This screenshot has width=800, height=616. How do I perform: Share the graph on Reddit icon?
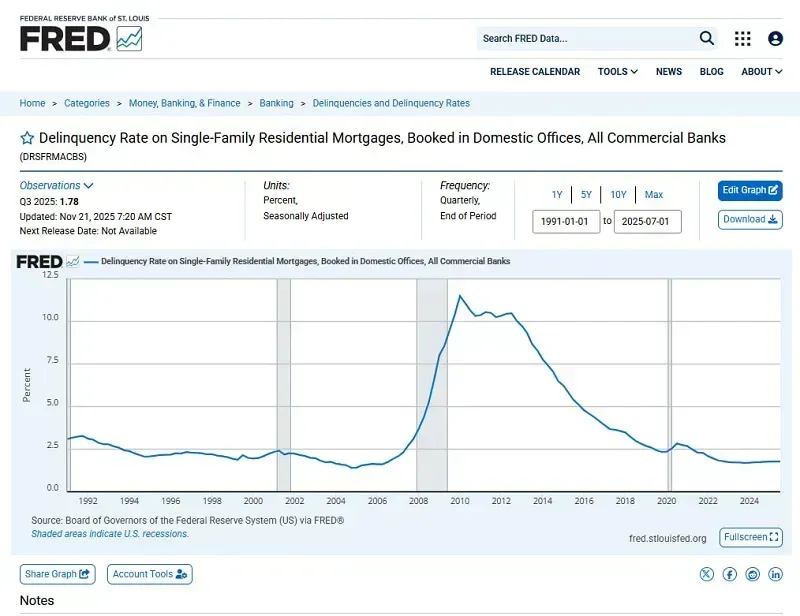tap(753, 574)
